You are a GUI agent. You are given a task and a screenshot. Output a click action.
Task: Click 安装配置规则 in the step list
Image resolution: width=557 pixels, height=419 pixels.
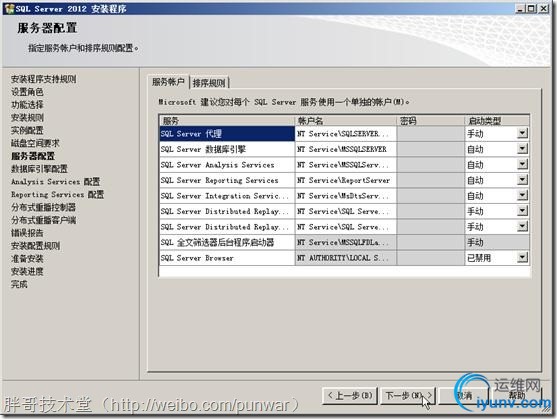(x=35, y=245)
